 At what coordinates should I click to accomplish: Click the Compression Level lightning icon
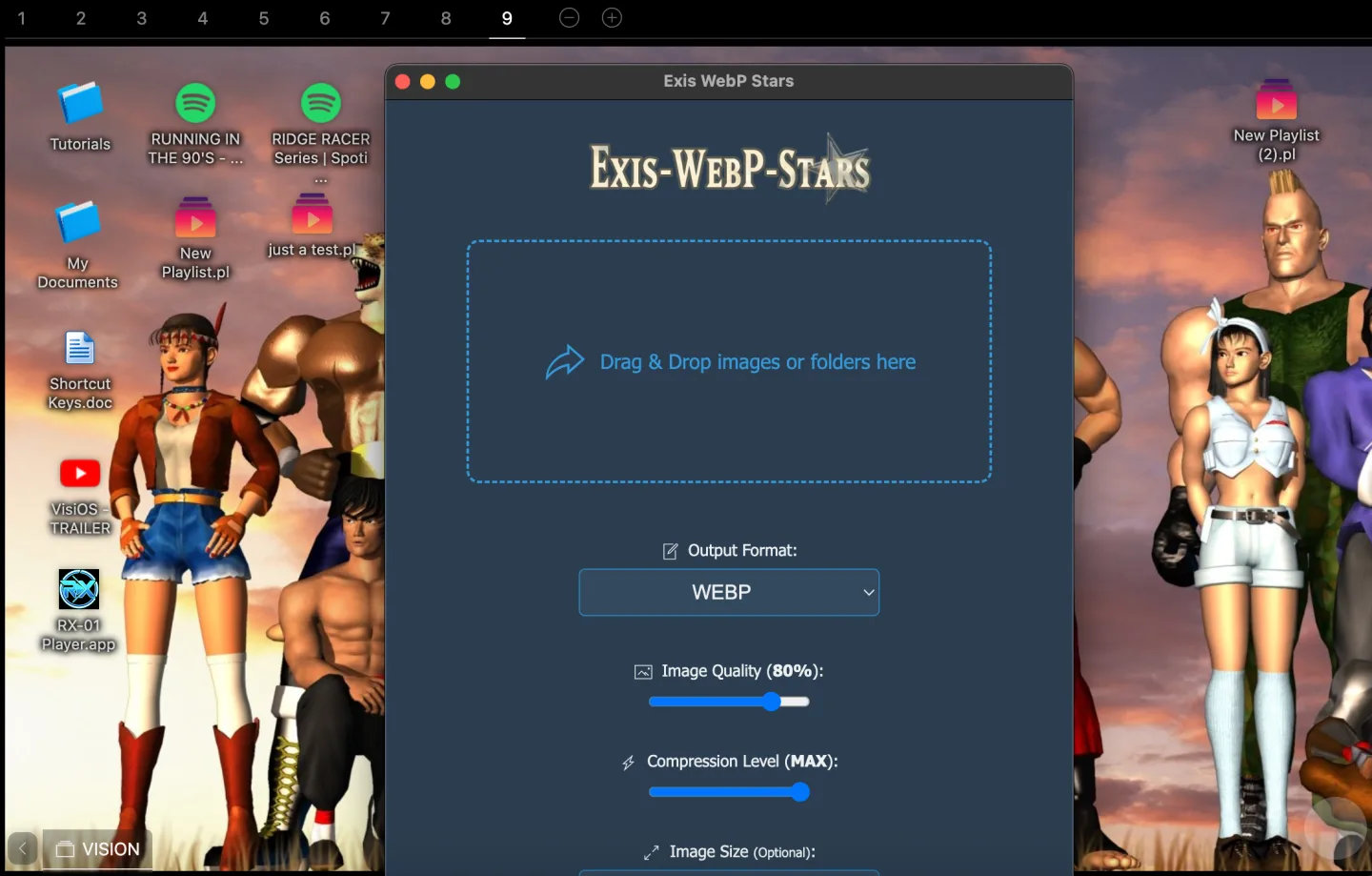coord(629,763)
